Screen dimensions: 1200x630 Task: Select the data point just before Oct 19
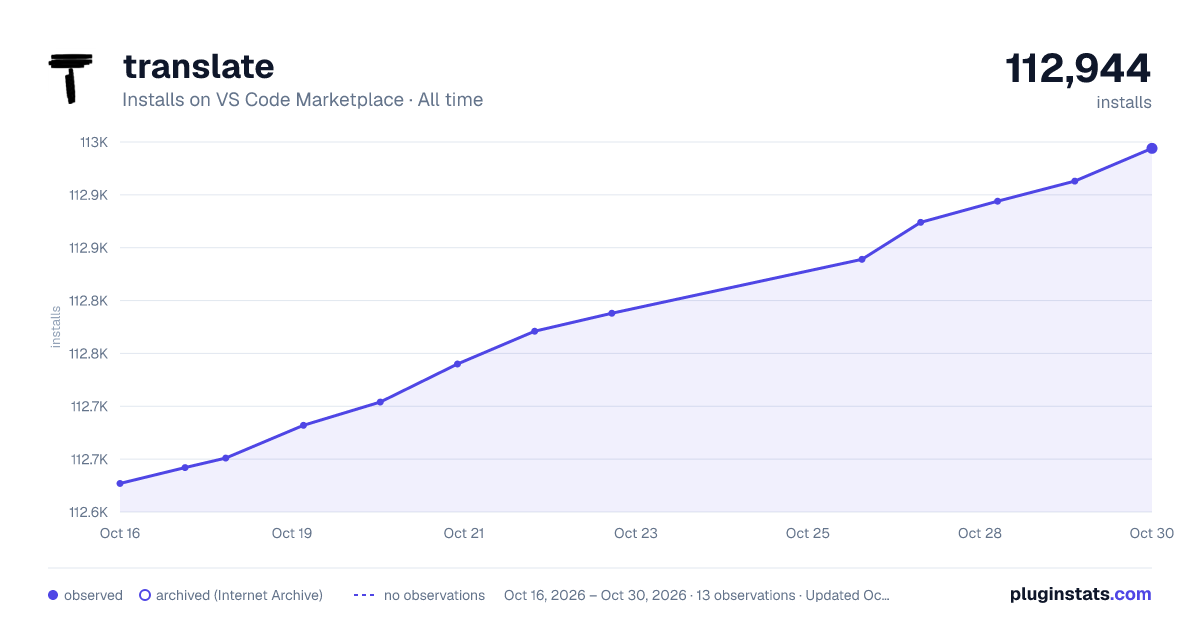point(226,458)
